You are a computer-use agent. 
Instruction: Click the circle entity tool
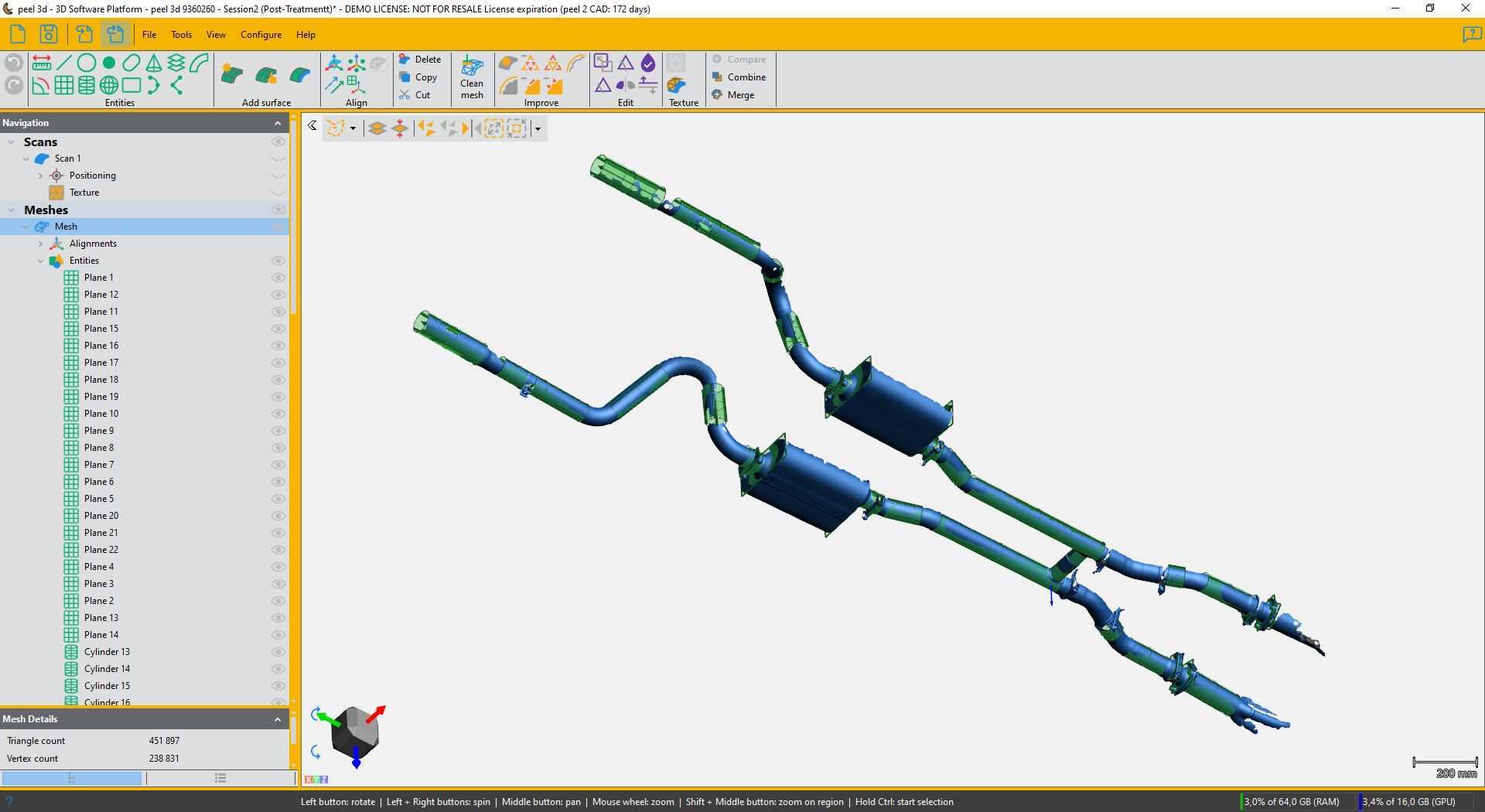click(87, 63)
